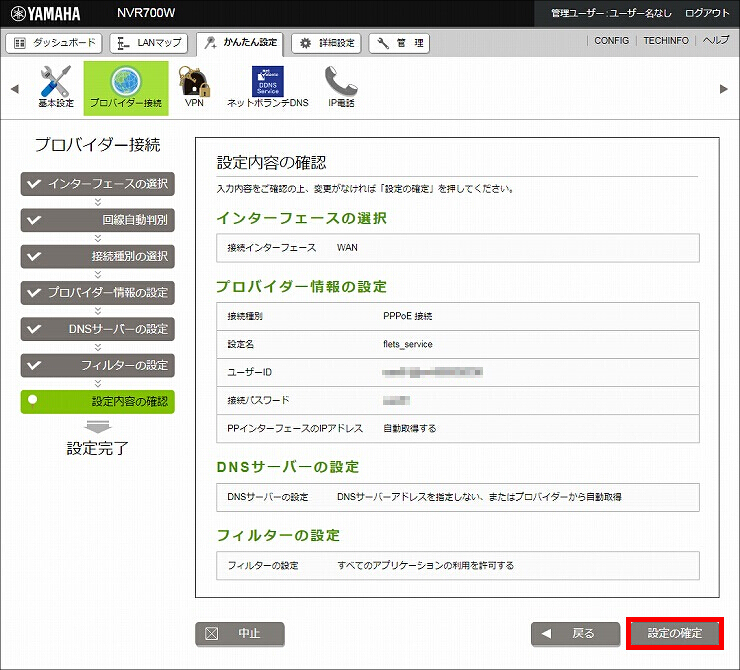The height and width of the screenshot is (670, 740).
Task: Open the VPN padlock icon
Action: coord(194,87)
